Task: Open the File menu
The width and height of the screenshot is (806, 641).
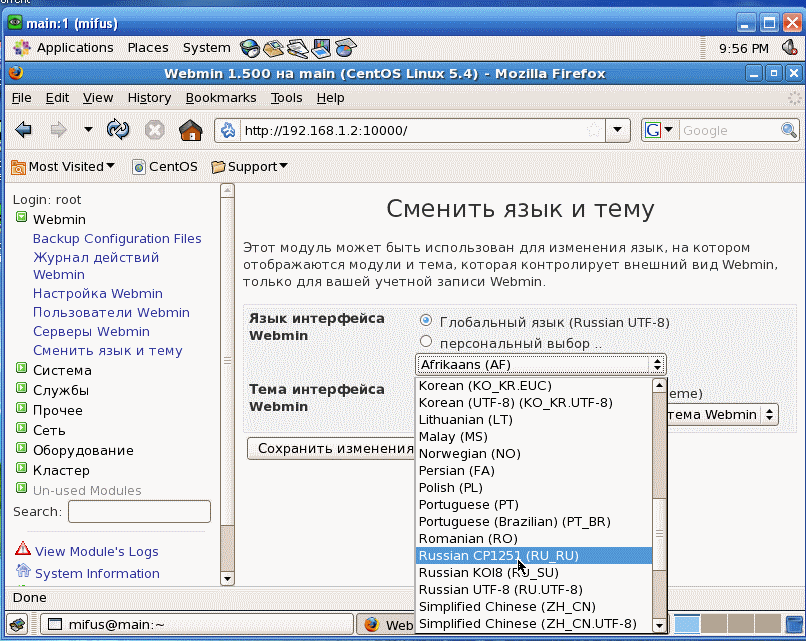Action: point(22,98)
